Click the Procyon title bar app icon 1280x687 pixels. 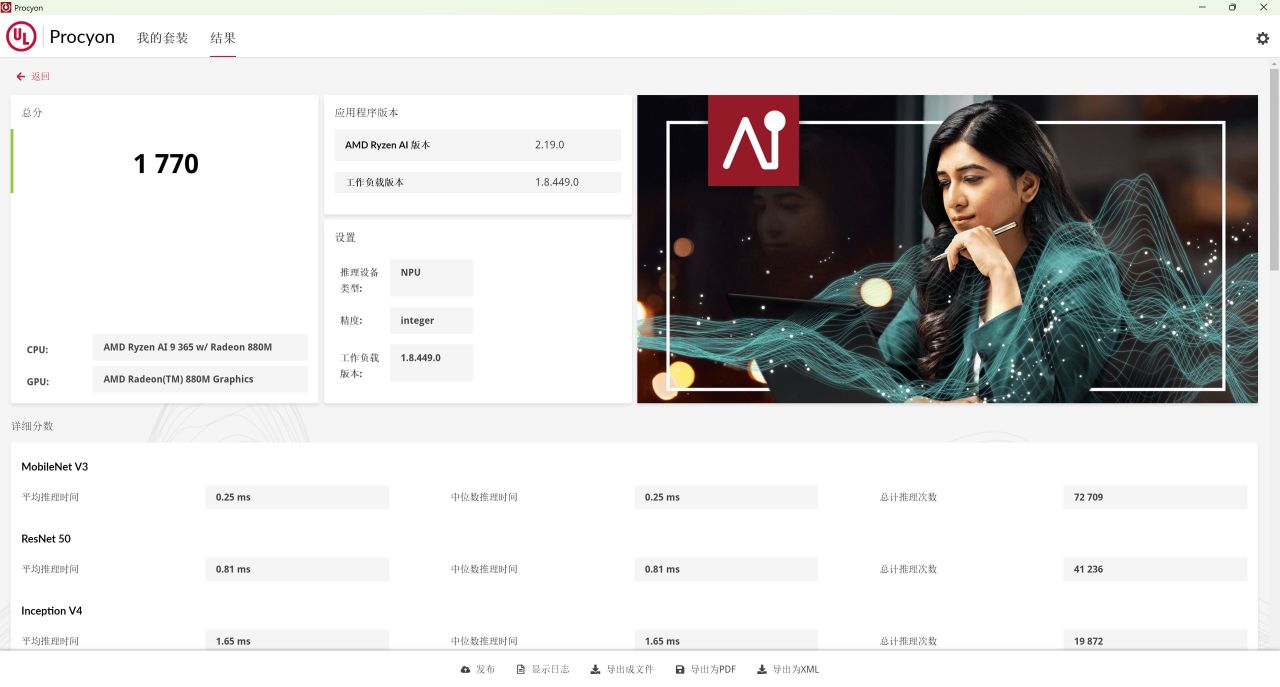click(x=6, y=7)
